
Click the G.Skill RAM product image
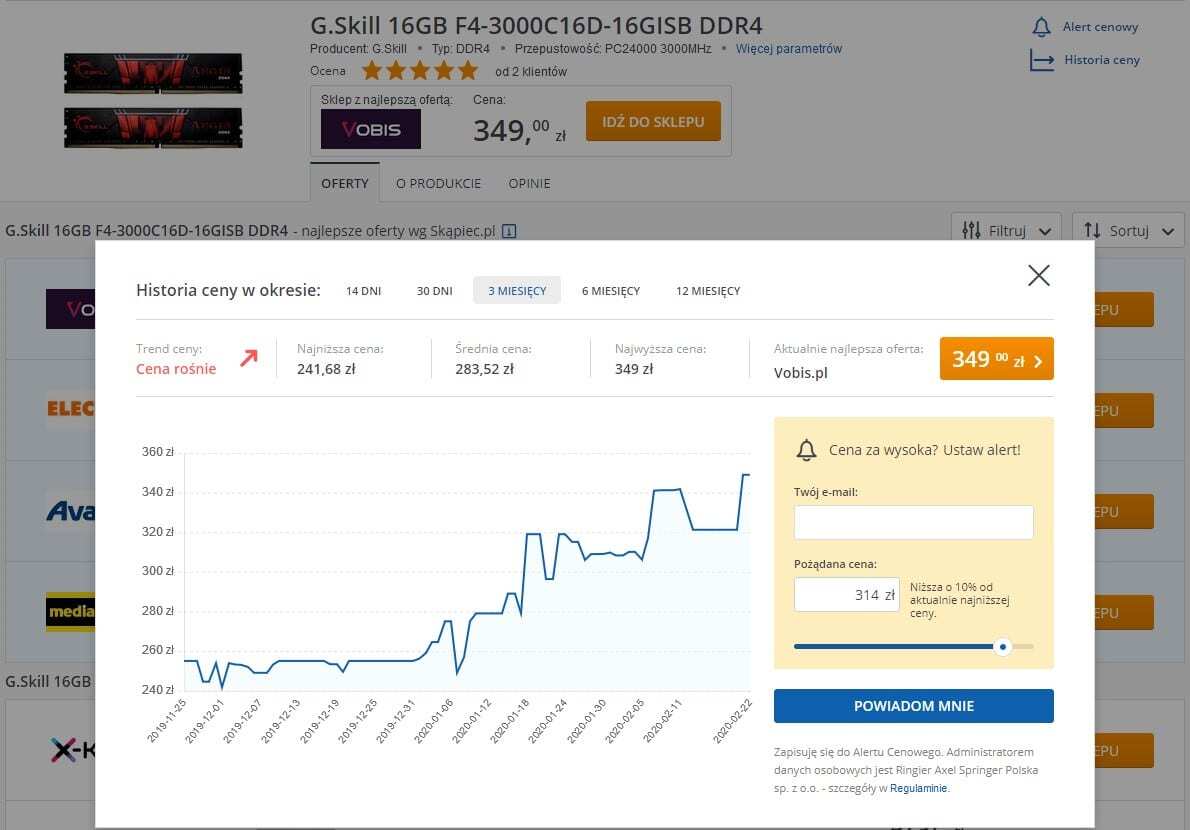point(153,98)
